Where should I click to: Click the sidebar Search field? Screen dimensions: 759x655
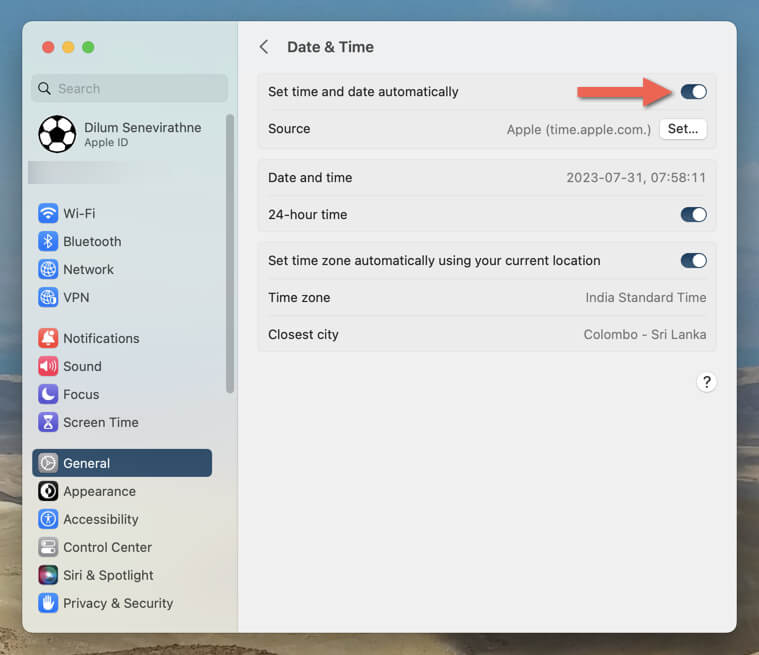point(130,88)
